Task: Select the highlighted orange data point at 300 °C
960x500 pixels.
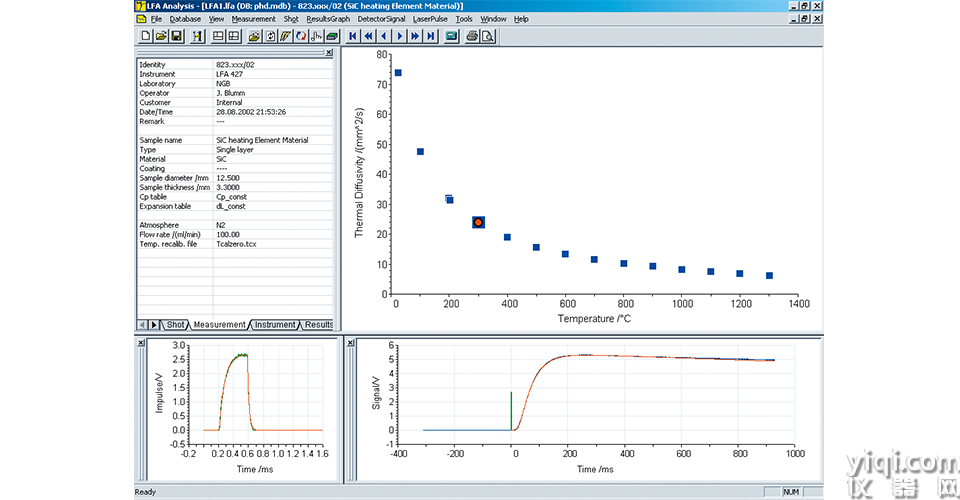Action: 478,222
